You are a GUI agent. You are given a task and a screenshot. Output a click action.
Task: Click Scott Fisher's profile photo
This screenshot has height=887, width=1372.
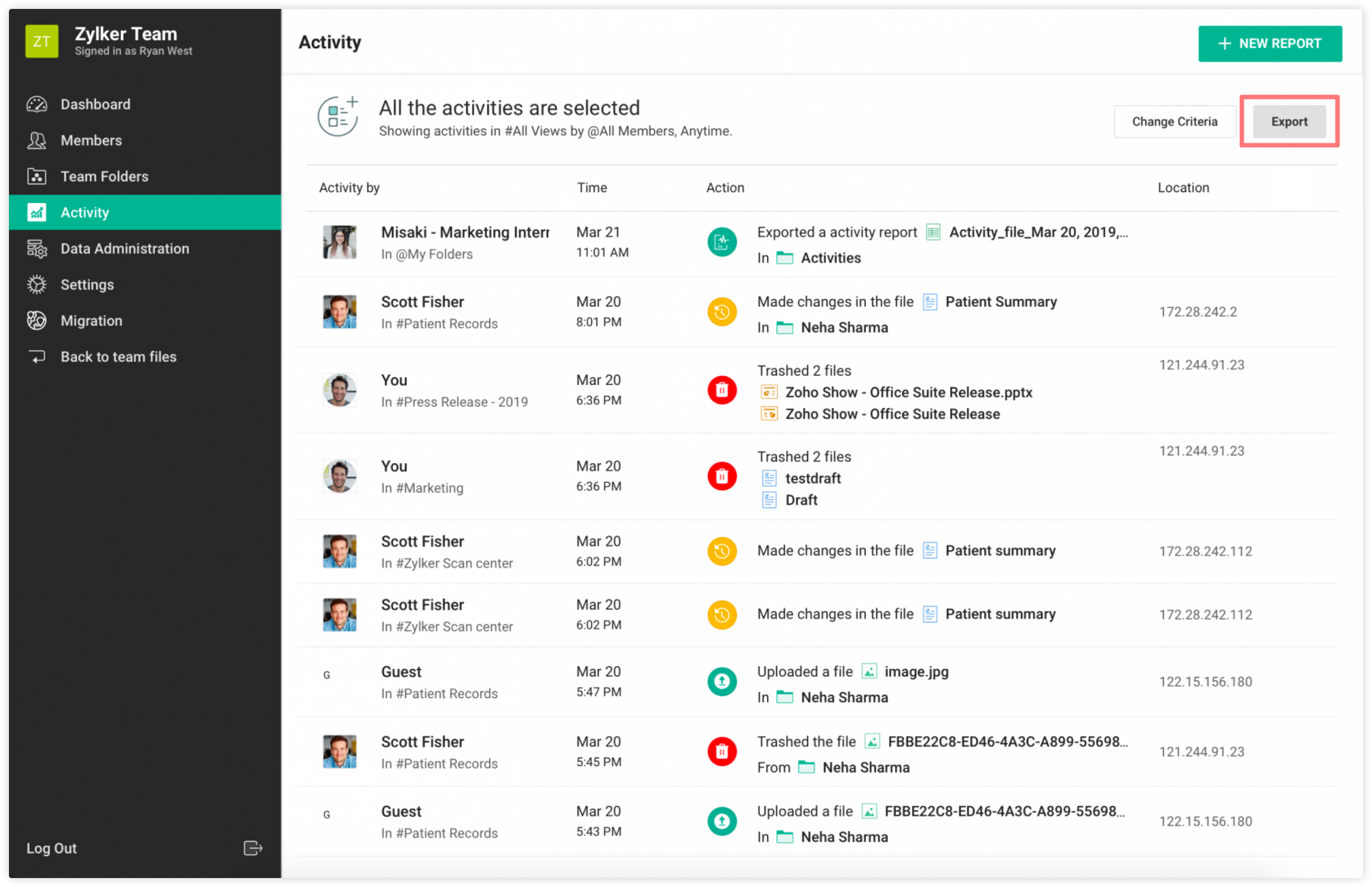pos(340,311)
